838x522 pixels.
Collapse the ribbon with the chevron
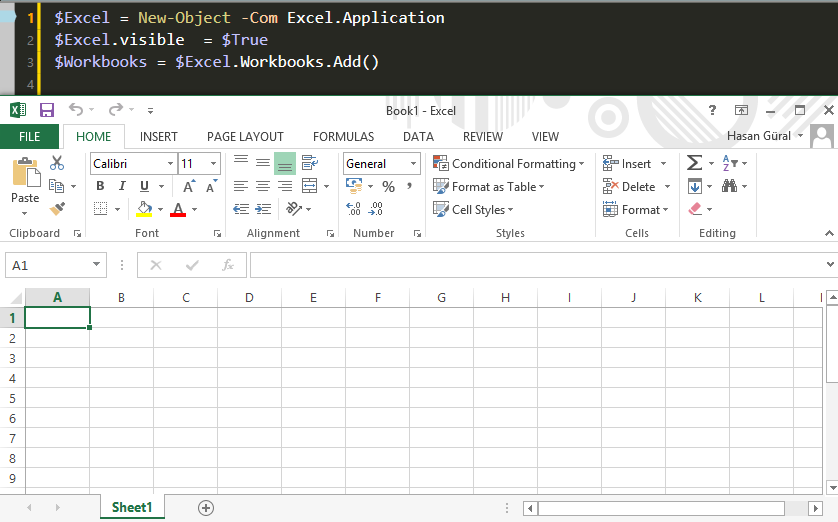click(829, 233)
